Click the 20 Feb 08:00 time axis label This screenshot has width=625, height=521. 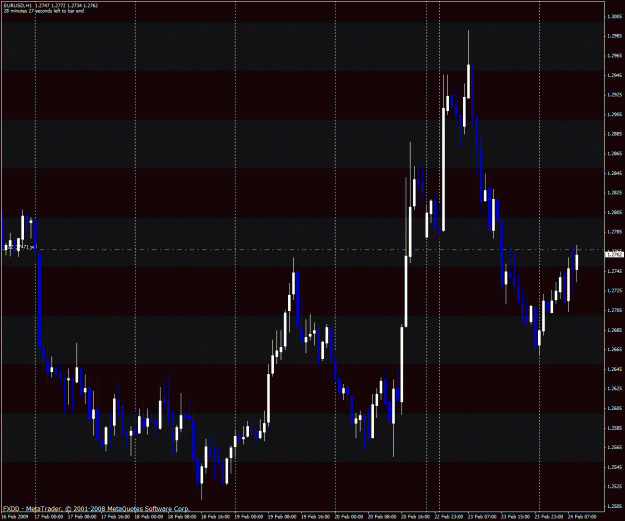[382, 517]
